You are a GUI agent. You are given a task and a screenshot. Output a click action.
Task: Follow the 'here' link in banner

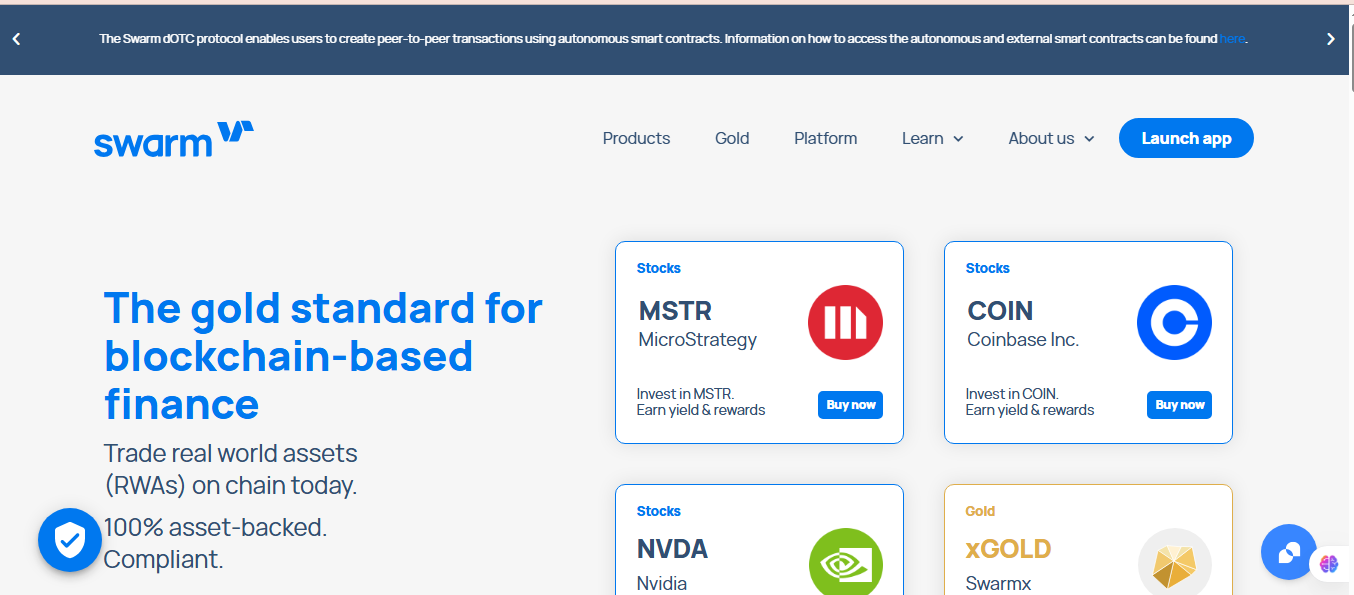tap(1232, 39)
